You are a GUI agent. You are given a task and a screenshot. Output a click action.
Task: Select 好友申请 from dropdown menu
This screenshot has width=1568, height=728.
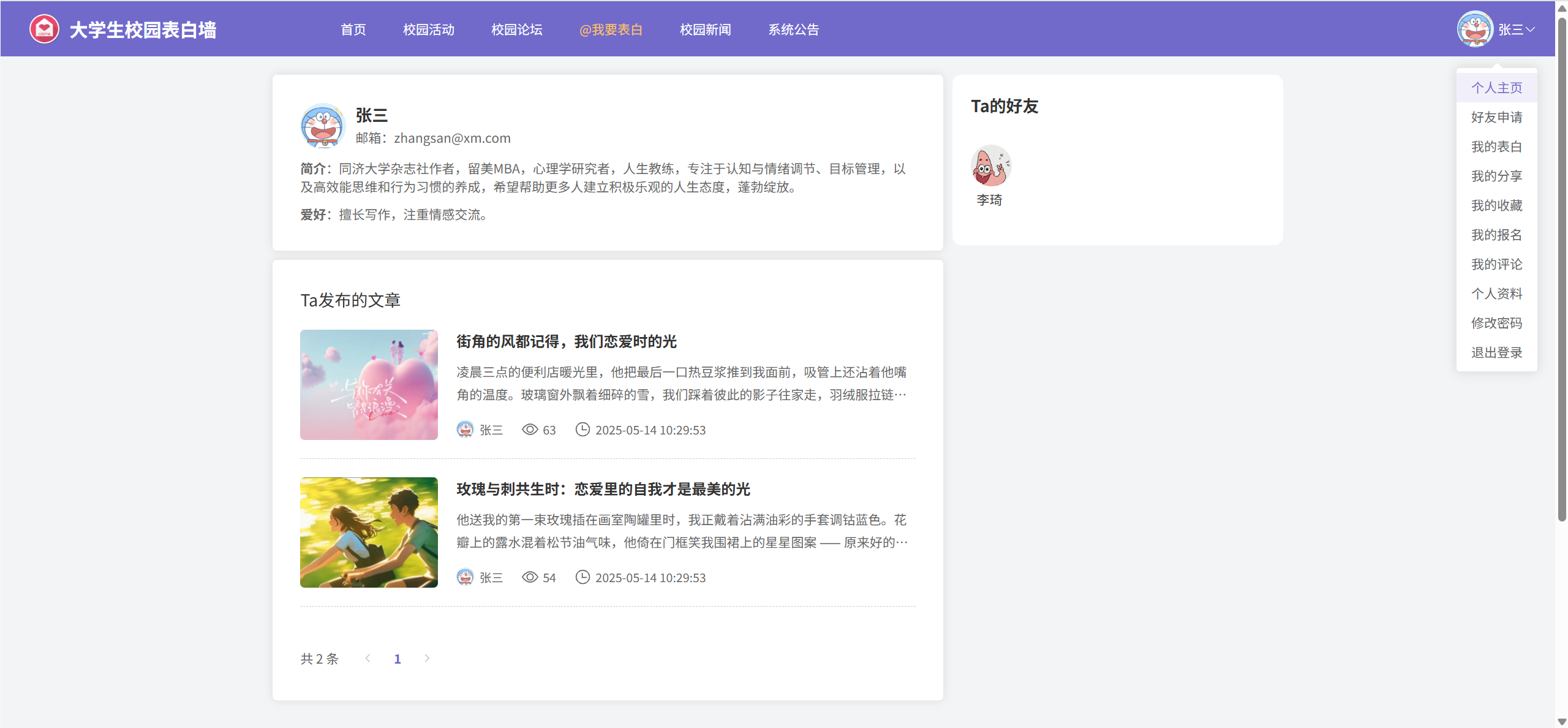point(1496,117)
